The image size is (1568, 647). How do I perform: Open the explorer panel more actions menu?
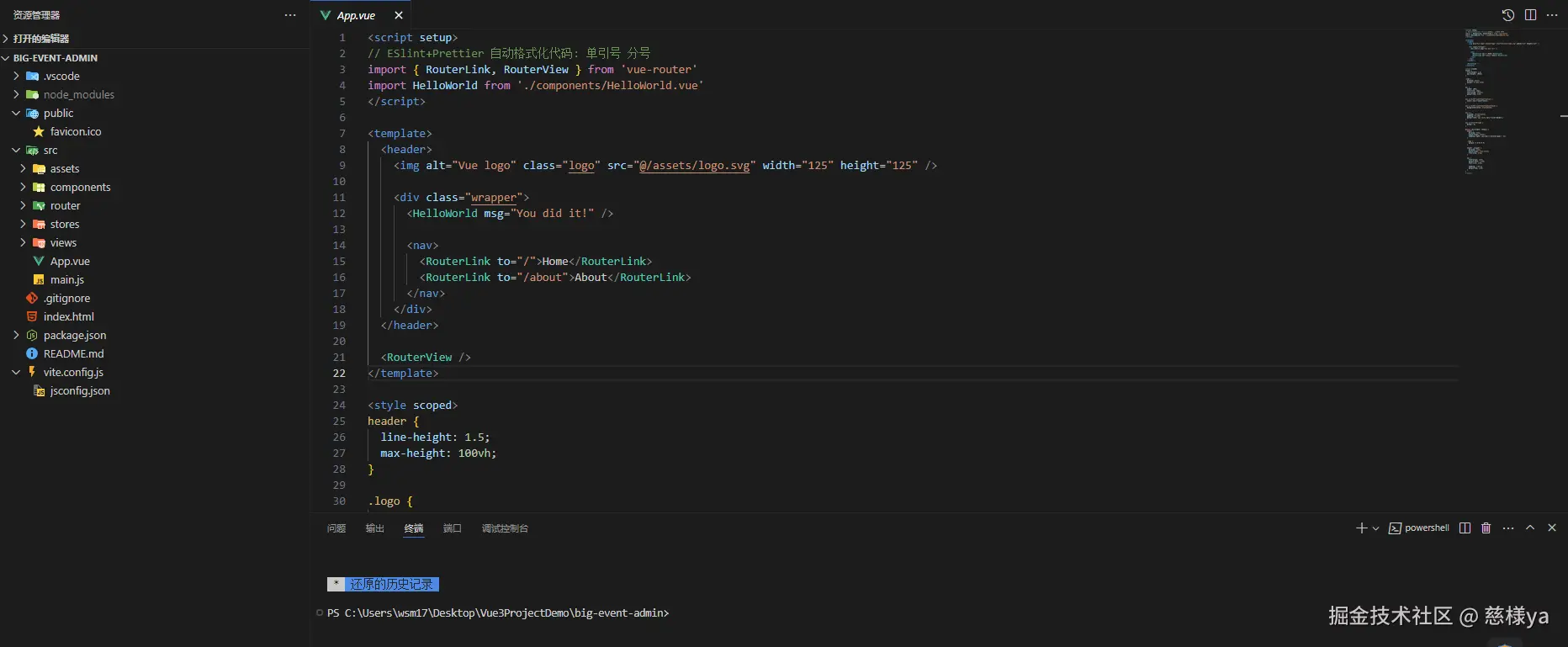[x=290, y=15]
